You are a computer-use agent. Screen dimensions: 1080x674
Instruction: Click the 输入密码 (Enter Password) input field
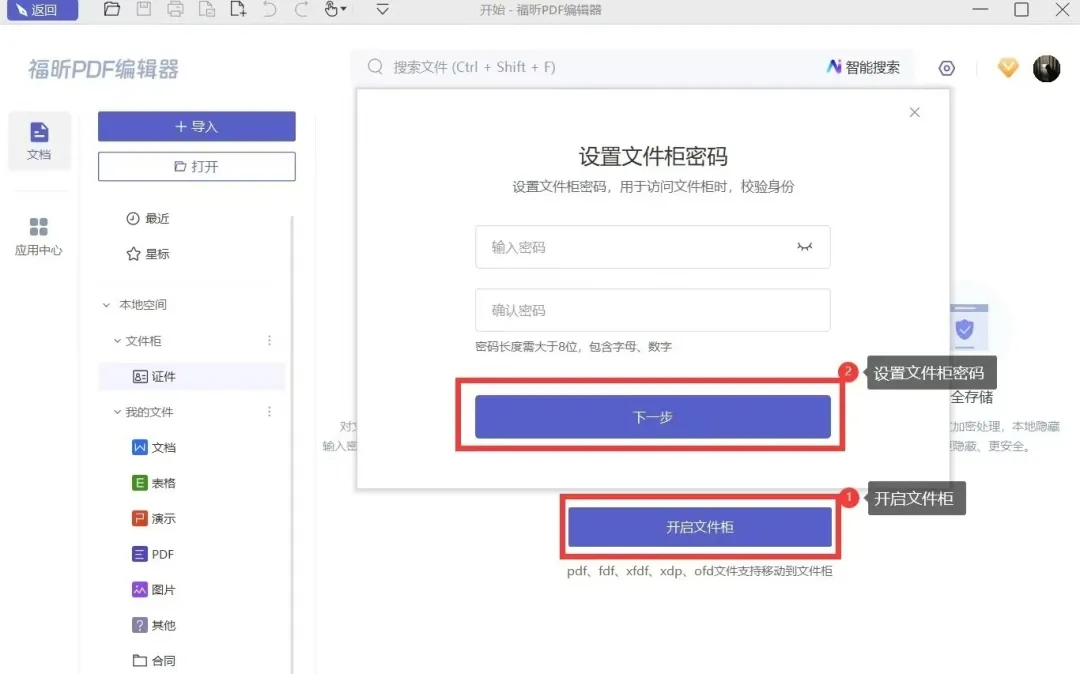[x=650, y=247]
